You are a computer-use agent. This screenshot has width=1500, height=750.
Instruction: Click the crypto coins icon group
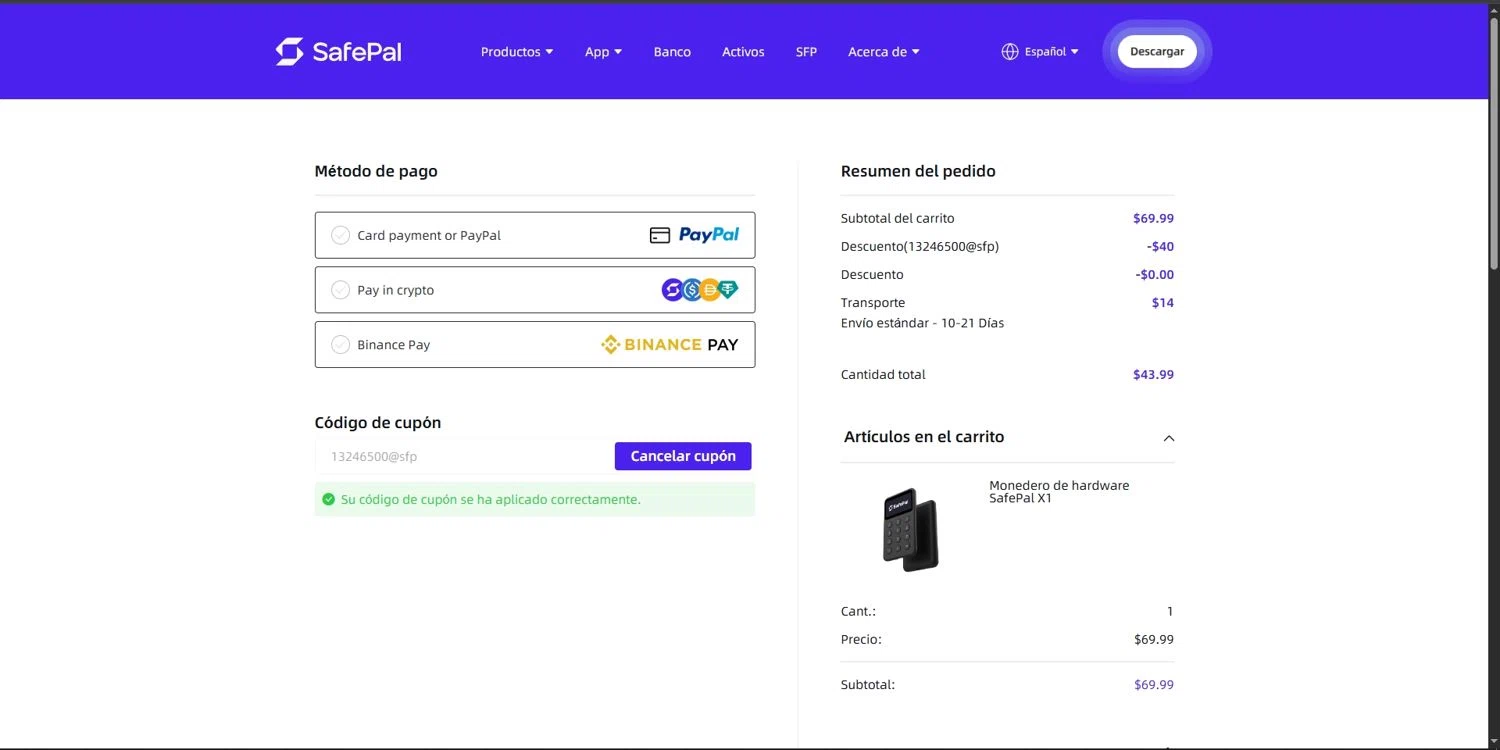point(700,290)
